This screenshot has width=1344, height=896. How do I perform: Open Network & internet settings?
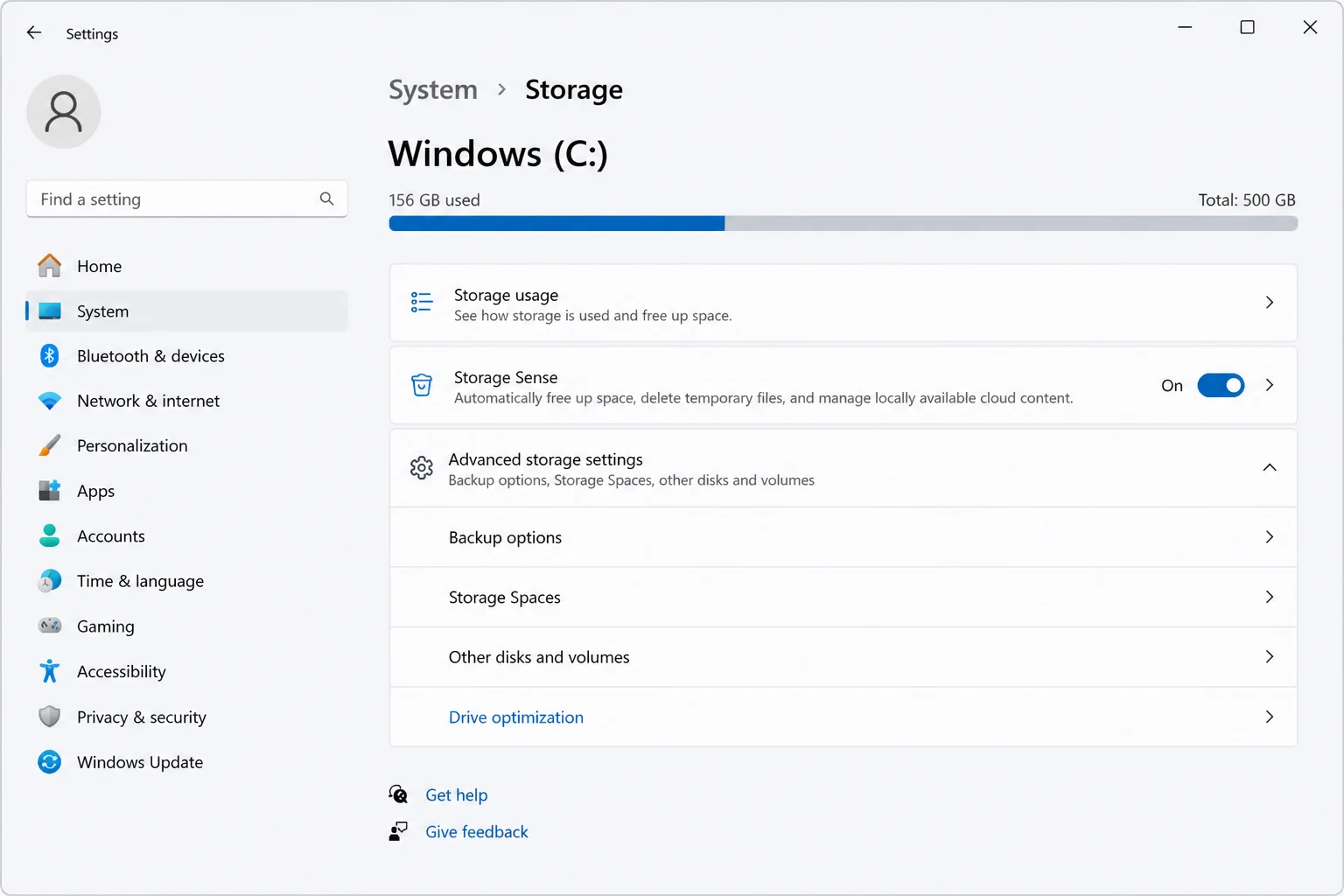tap(186, 401)
